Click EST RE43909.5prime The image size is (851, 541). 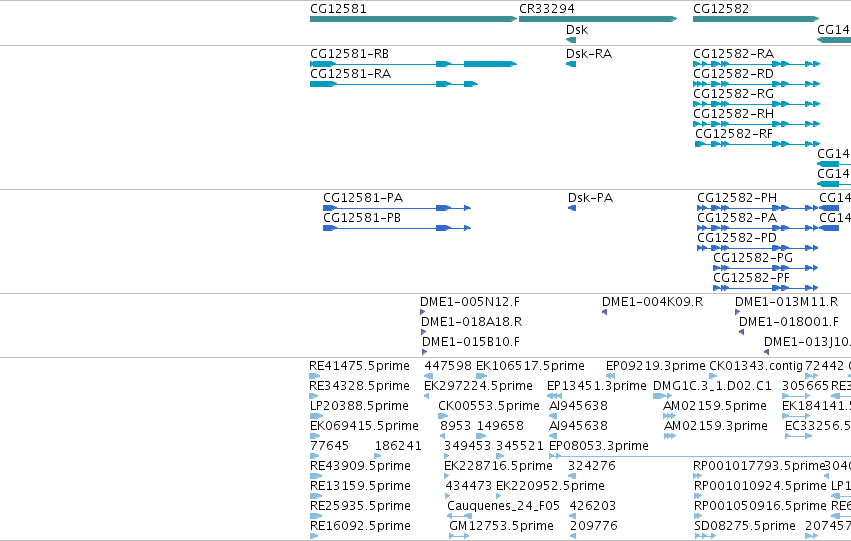[x=316, y=476]
